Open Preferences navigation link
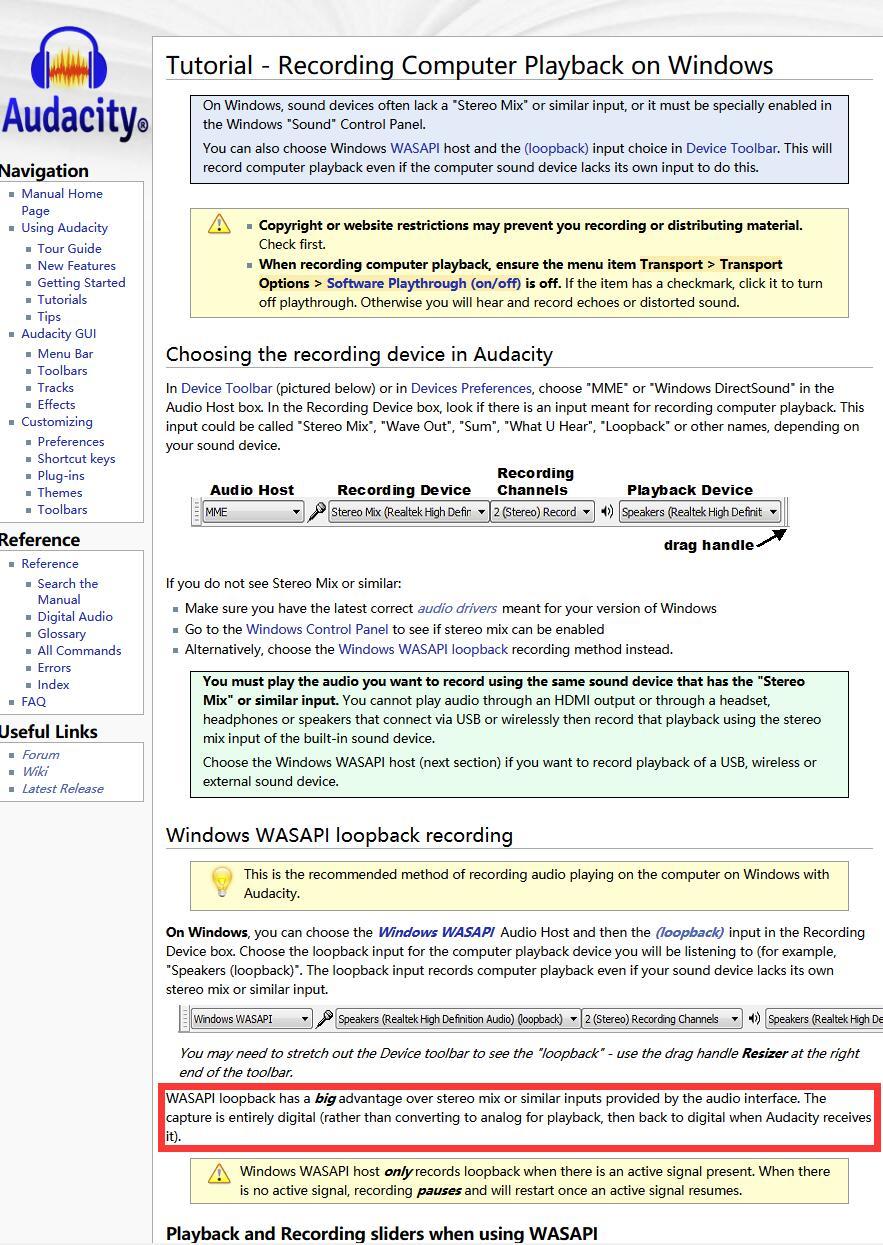The width and height of the screenshot is (883, 1245). [x=71, y=442]
